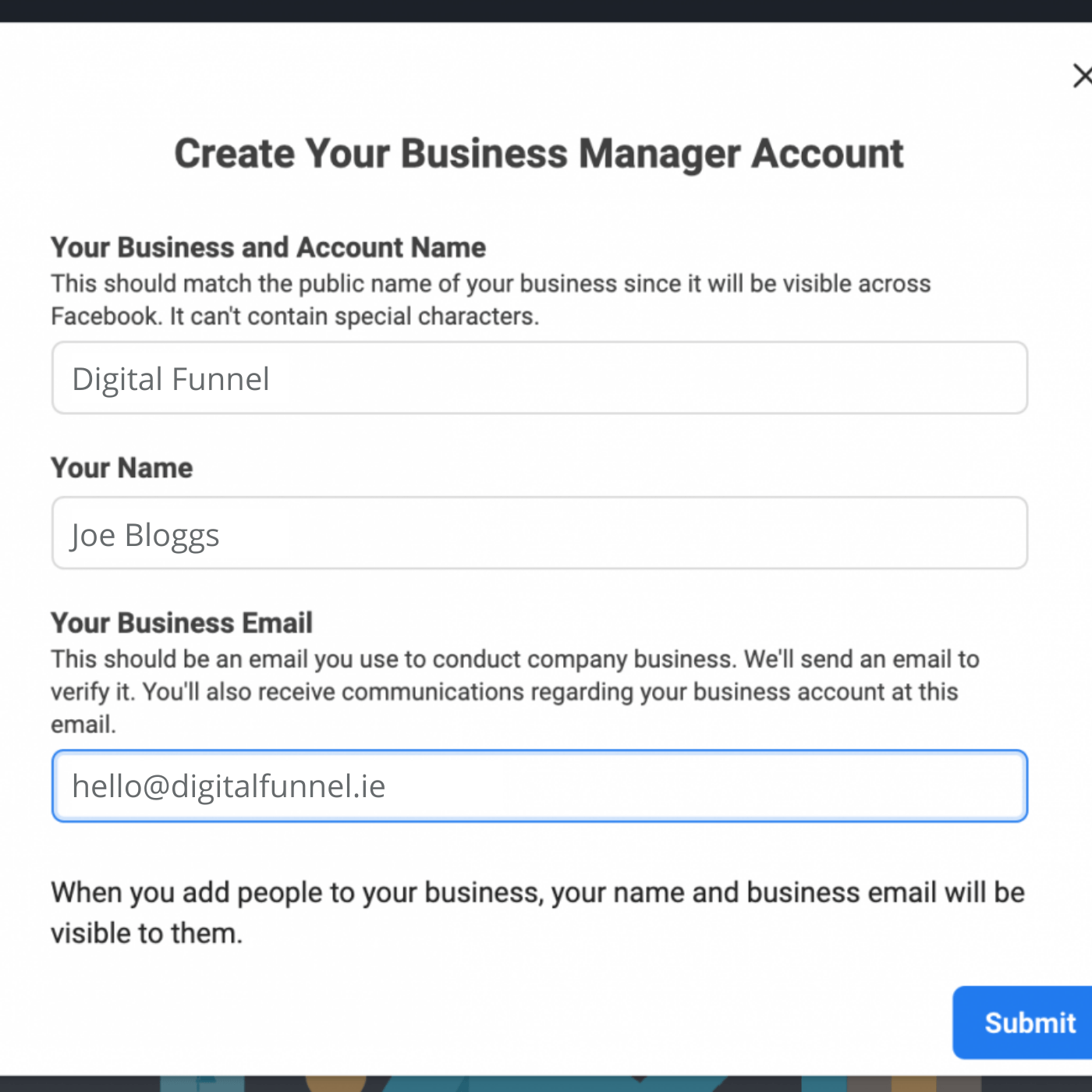Click the phrase 'visible to them.'
The image size is (1092, 1092).
(x=147, y=934)
